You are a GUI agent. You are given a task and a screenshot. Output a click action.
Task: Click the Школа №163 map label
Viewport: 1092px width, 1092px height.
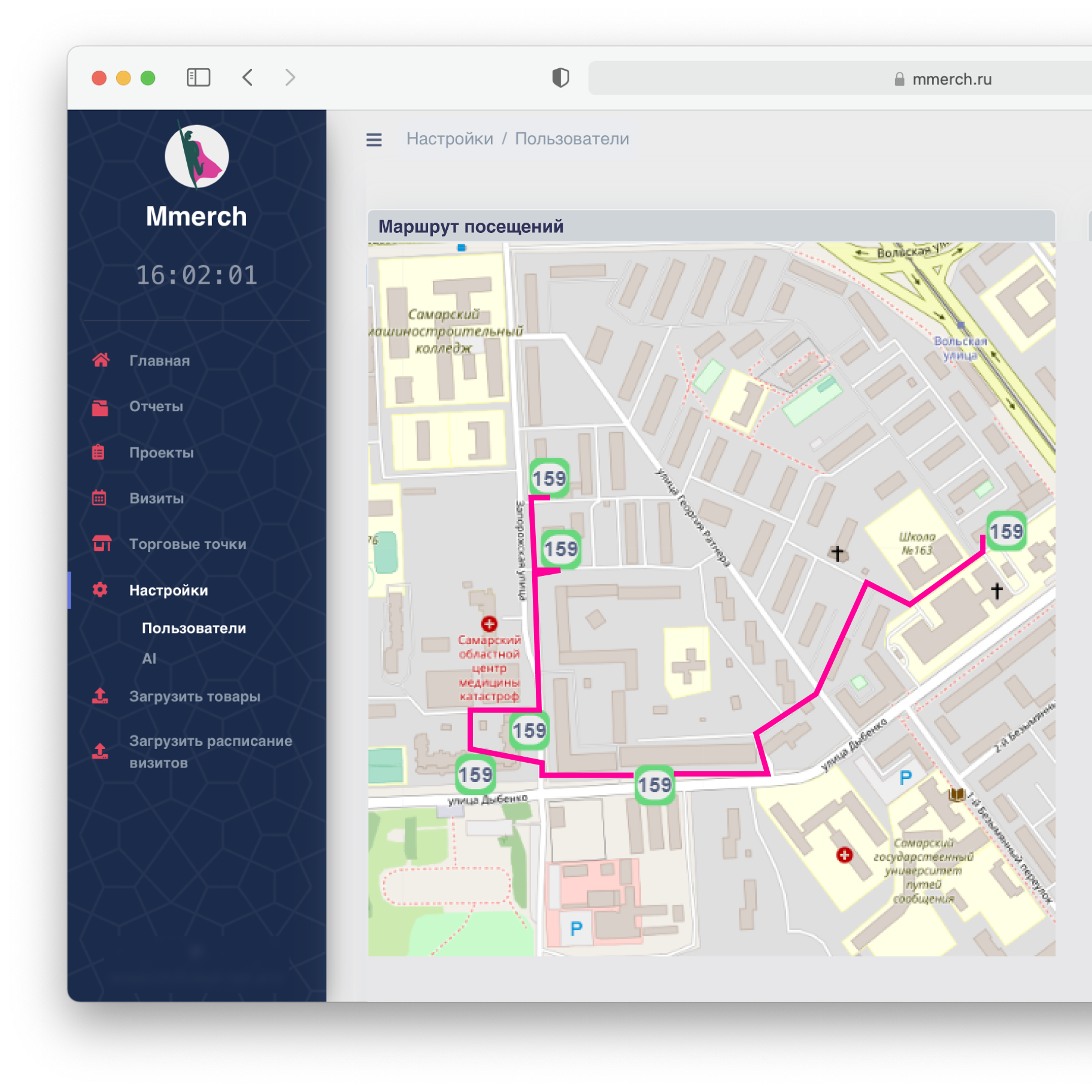[x=917, y=543]
